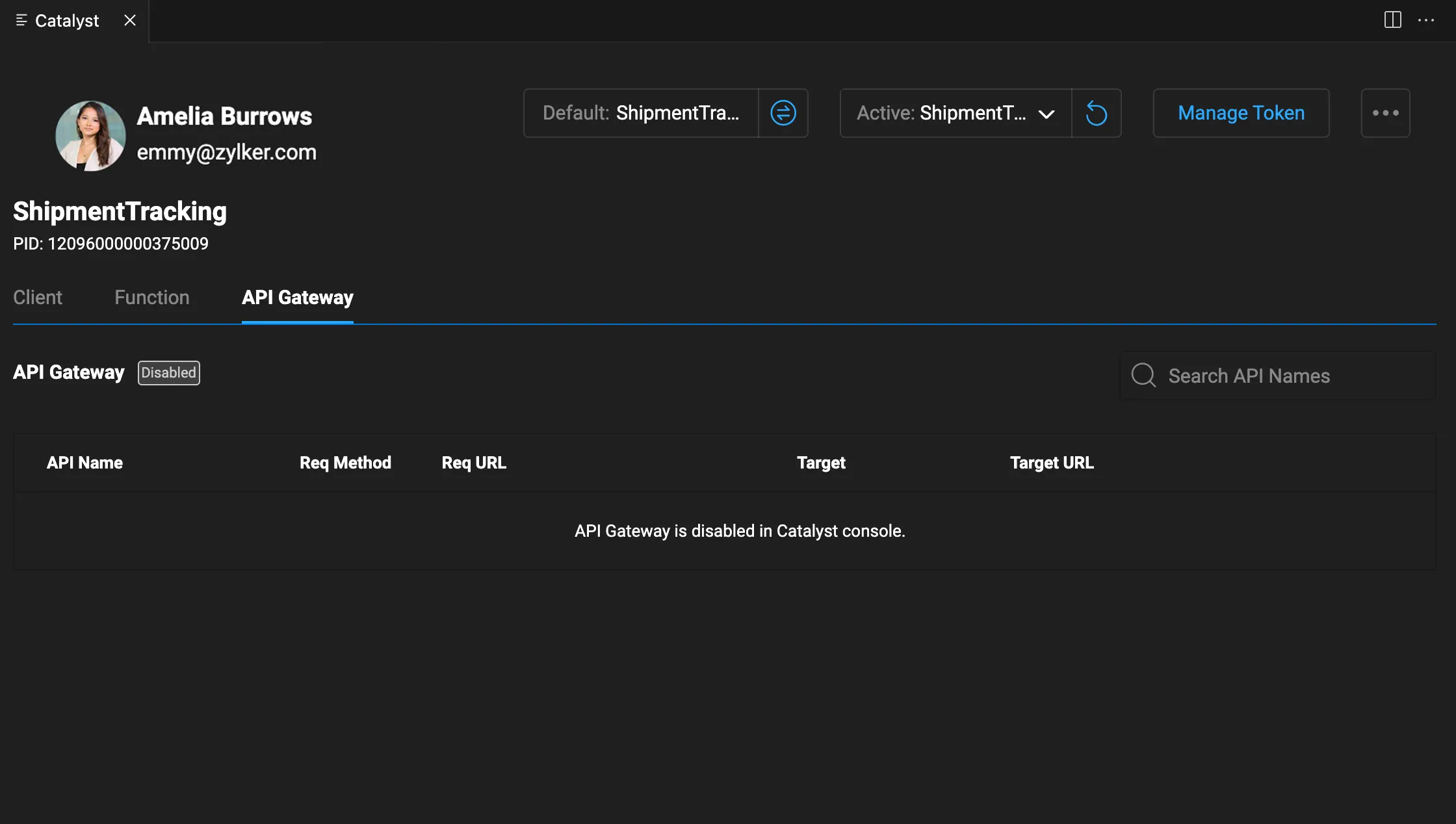Click the API Gateway is disabled message

(740, 531)
